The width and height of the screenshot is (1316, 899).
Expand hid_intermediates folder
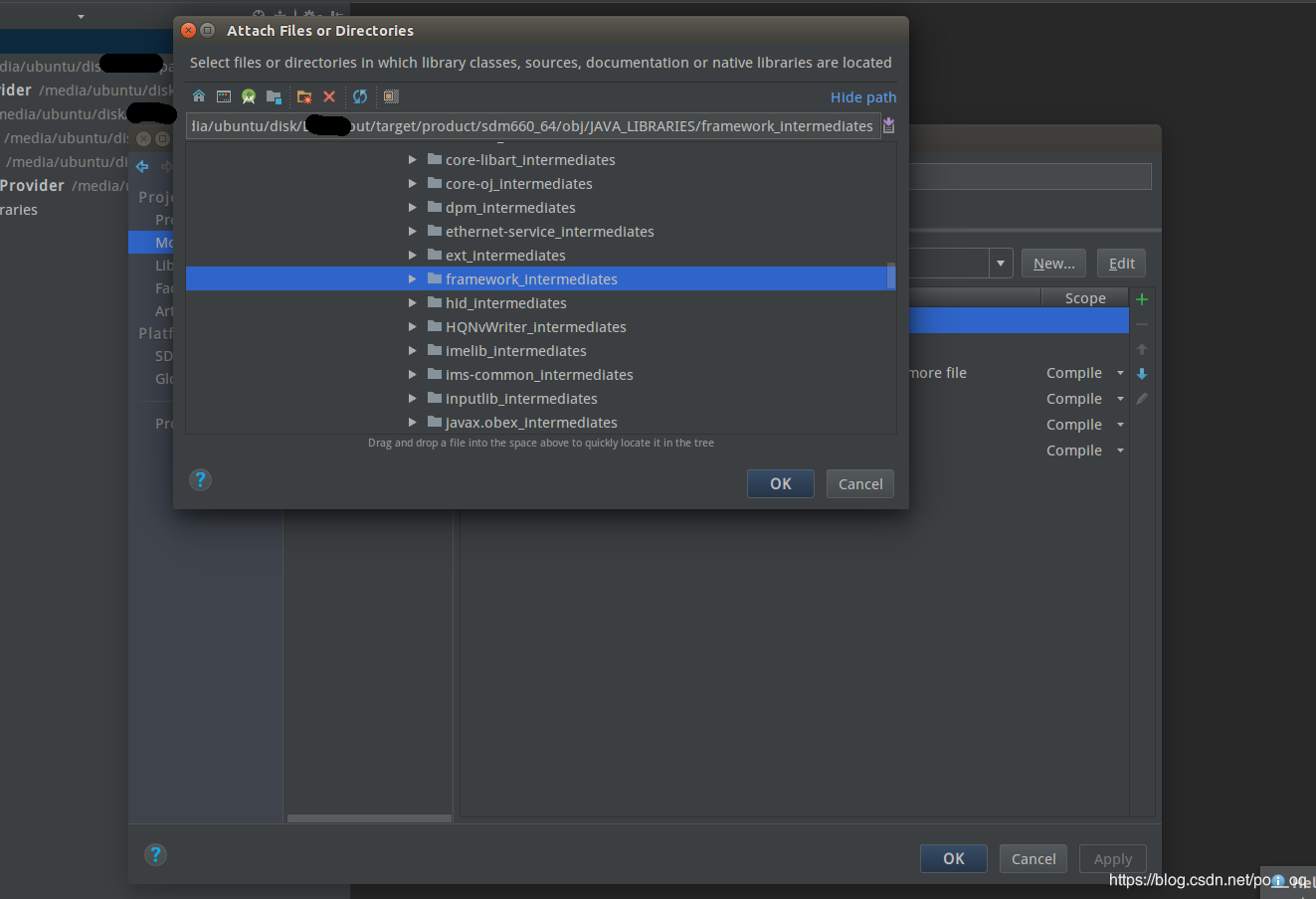(412, 302)
